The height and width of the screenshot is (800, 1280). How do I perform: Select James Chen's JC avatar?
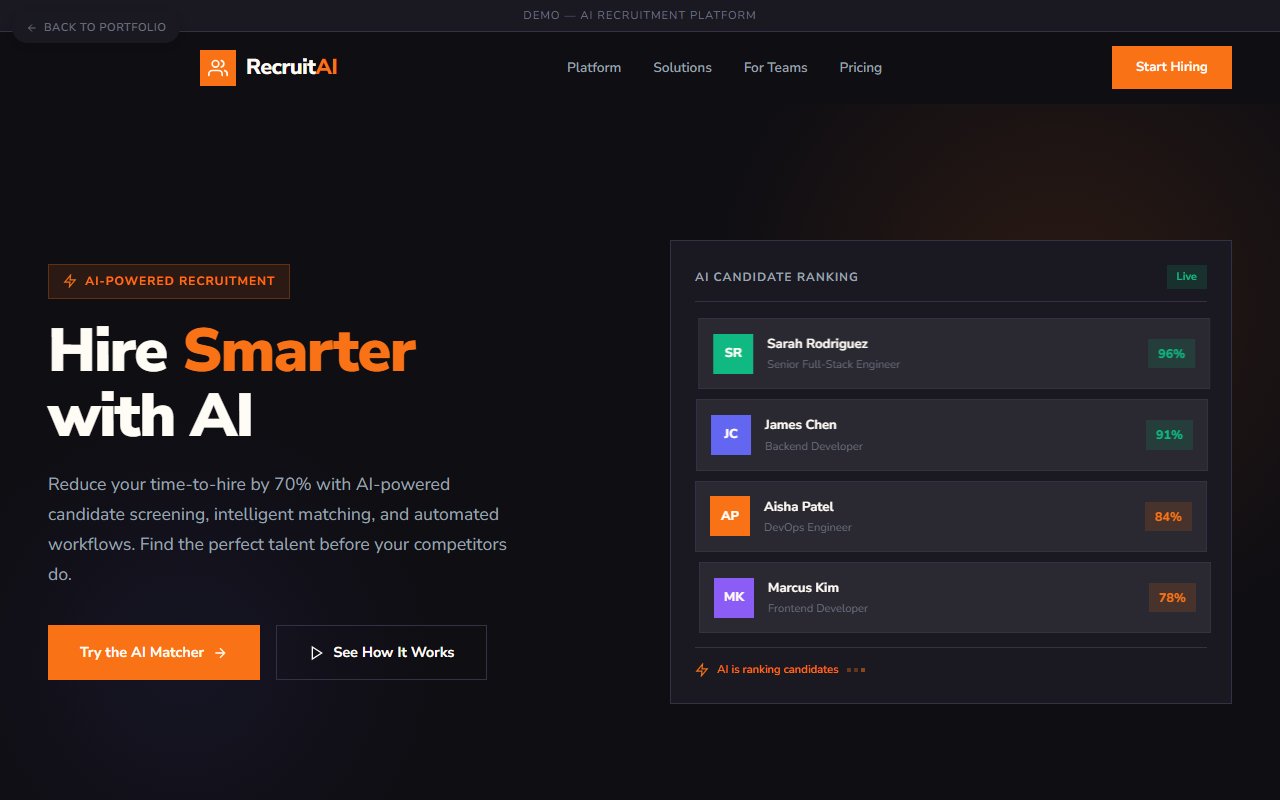731,434
